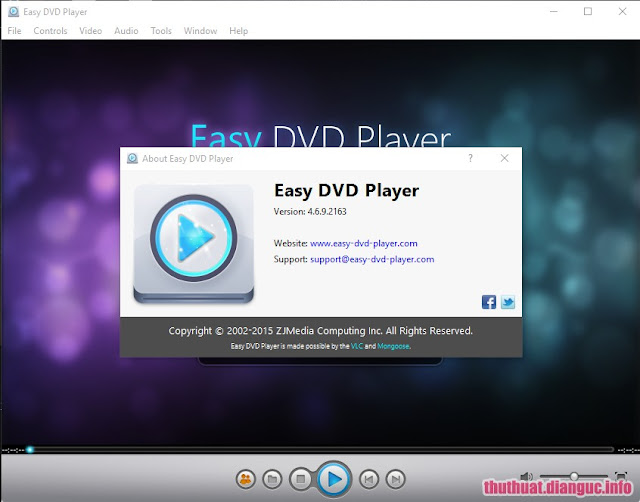Open the Mongoose credit link
Image resolution: width=640 pixels, height=502 pixels.
pos(393,346)
